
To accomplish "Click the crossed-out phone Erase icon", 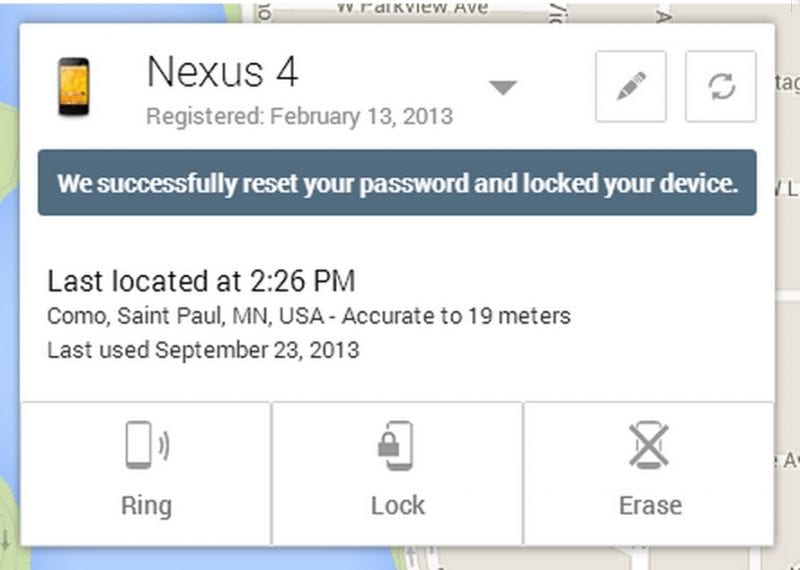I will [x=649, y=445].
